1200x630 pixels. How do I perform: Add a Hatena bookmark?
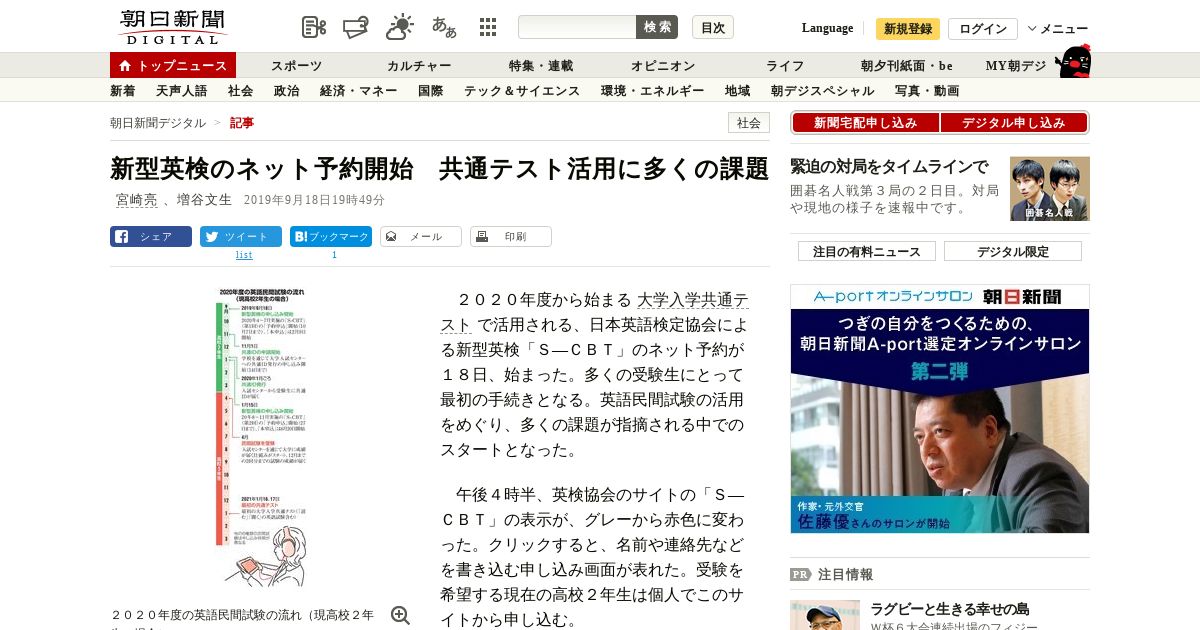331,237
